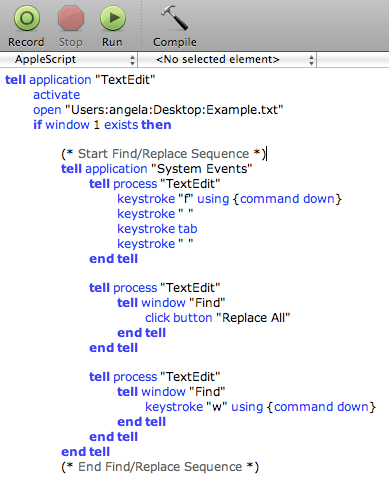389x482 pixels.
Task: Run the script with the green play icon
Action: pyautogui.click(x=113, y=18)
